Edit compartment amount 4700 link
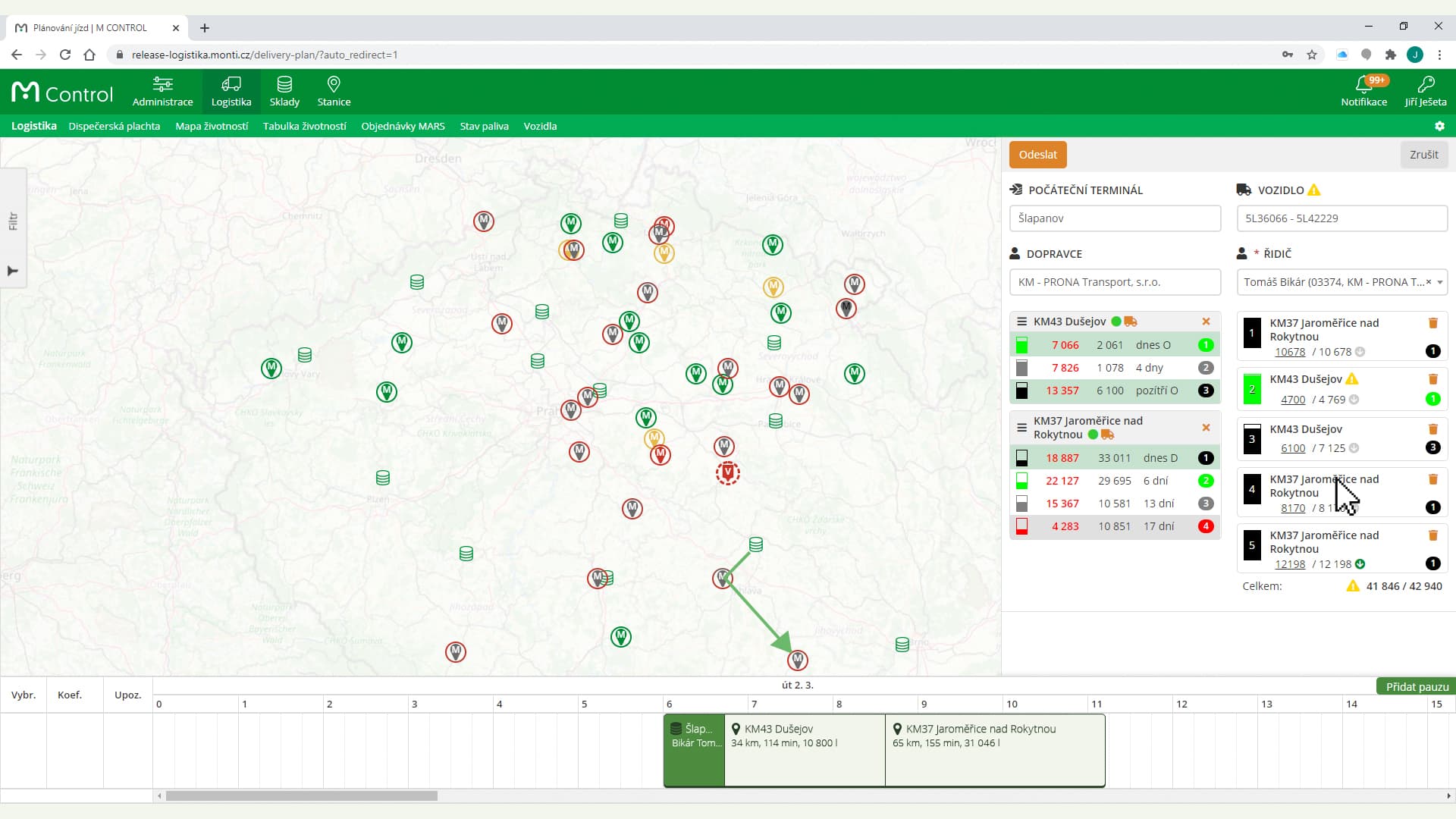The width and height of the screenshot is (1456, 819). pos(1293,400)
